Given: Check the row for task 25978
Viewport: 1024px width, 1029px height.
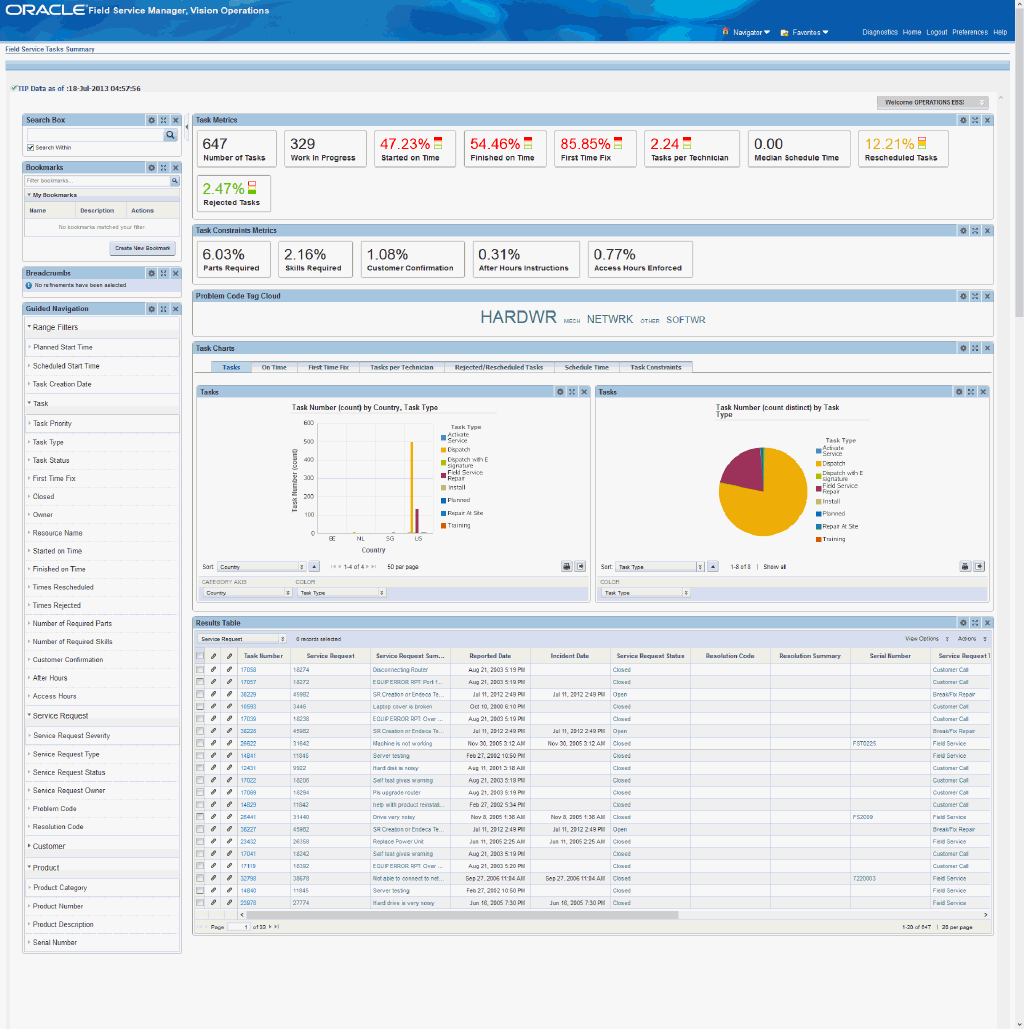Looking at the screenshot, I should [x=200, y=903].
